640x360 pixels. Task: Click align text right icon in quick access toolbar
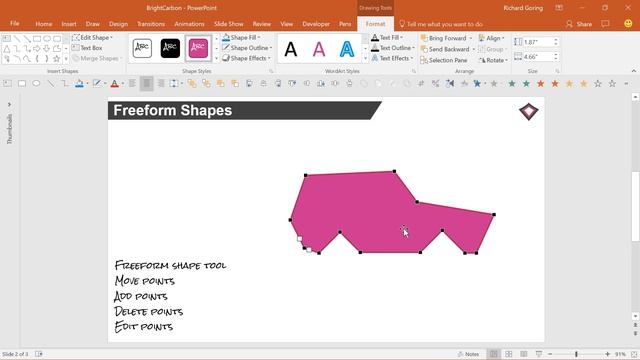tap(161, 84)
